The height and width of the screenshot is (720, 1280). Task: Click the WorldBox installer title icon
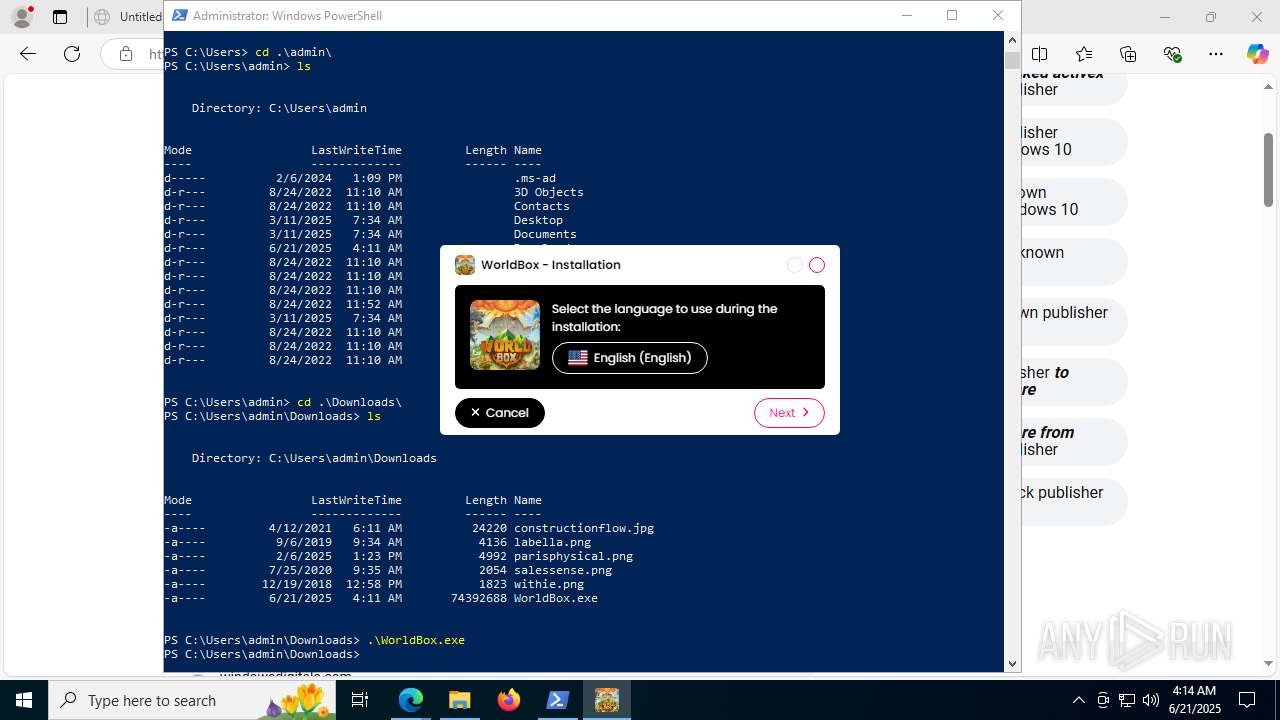(x=465, y=265)
